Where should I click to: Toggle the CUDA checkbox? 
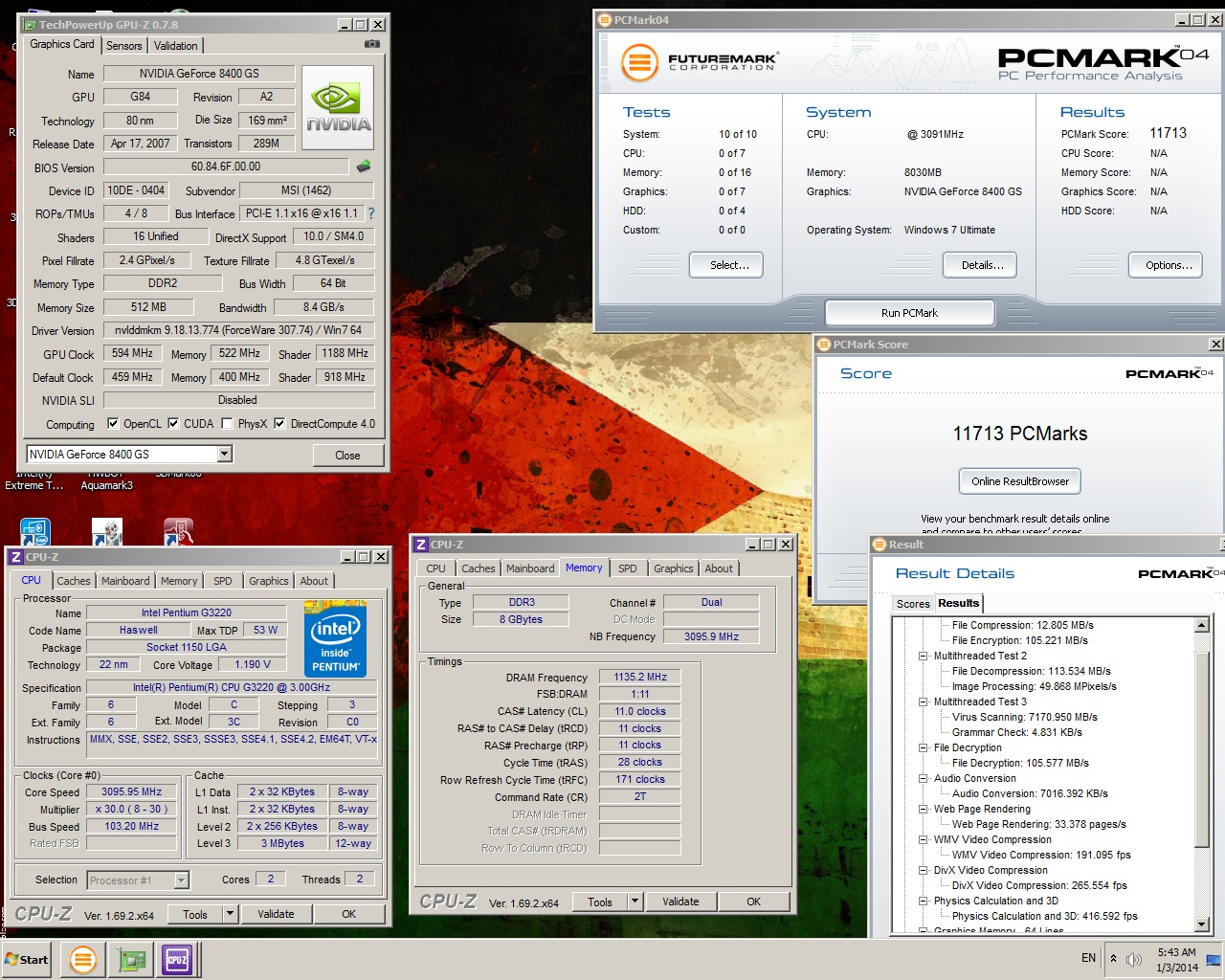pyautogui.click(x=173, y=423)
